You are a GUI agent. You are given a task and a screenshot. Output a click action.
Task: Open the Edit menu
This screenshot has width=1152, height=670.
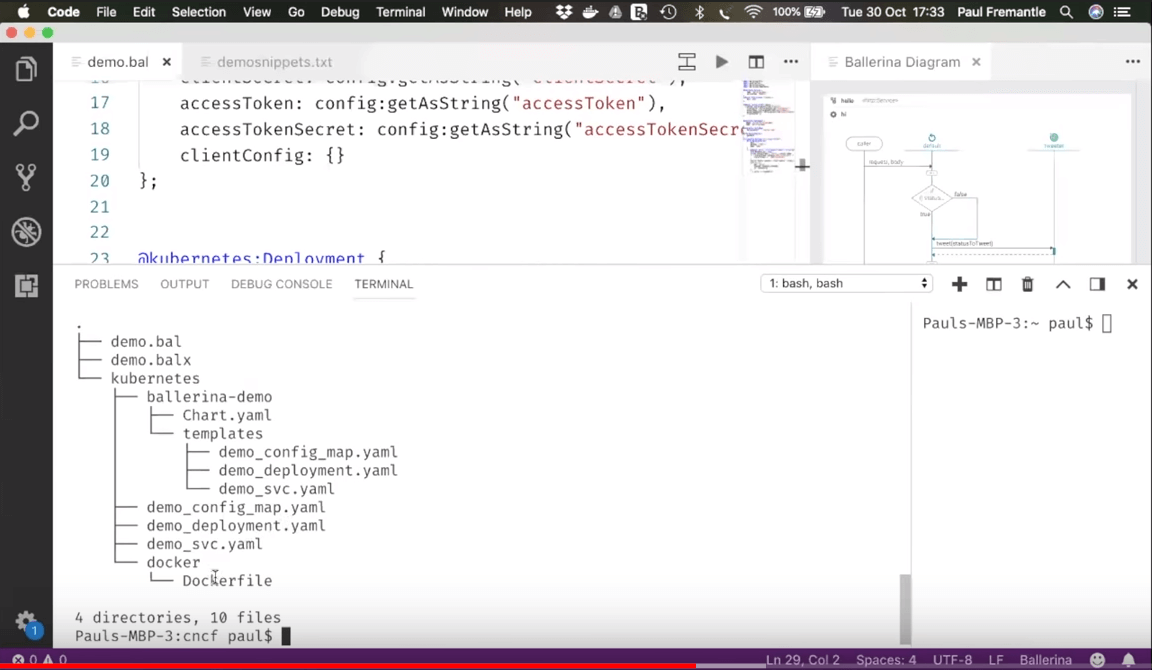pyautogui.click(x=144, y=12)
